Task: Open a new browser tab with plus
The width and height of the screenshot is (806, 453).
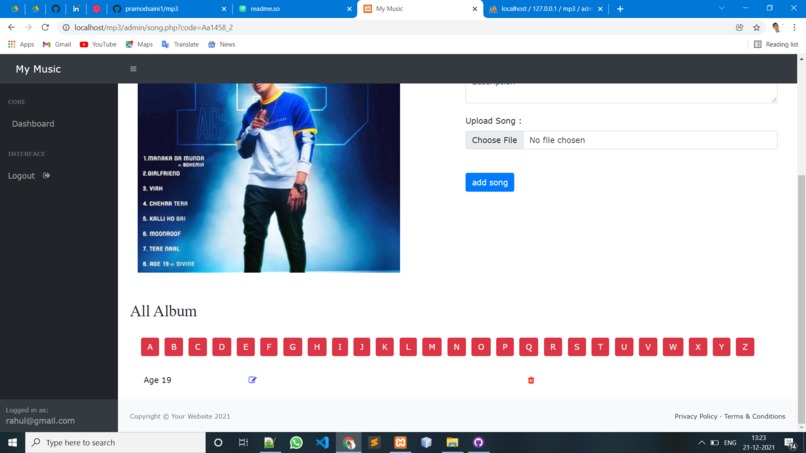Action: (620, 9)
